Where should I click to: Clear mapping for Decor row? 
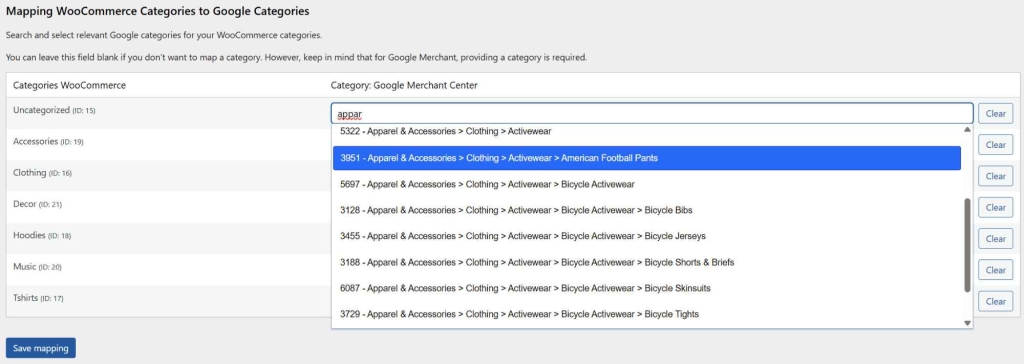995,207
